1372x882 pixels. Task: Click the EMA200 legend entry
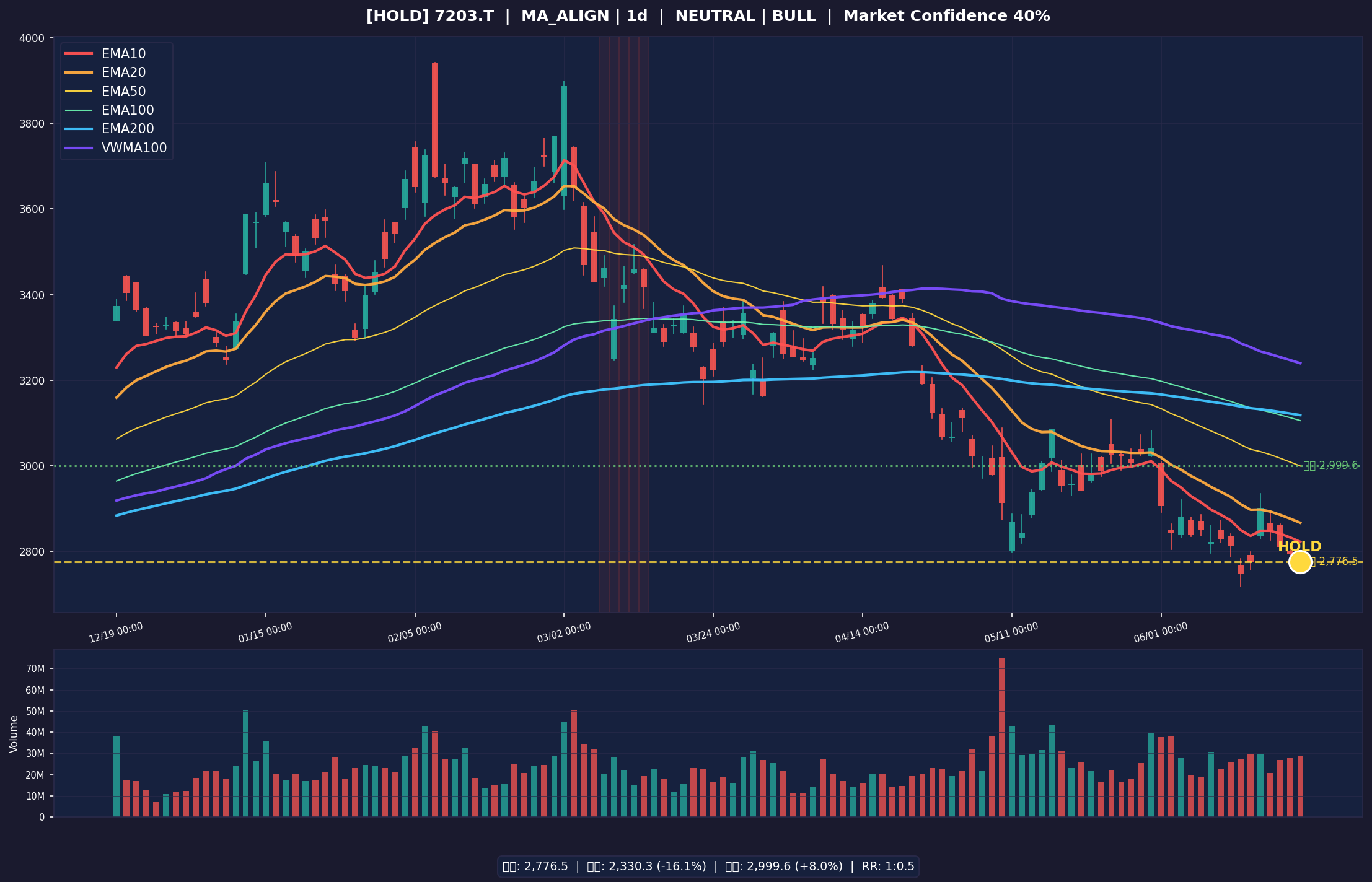109,129
